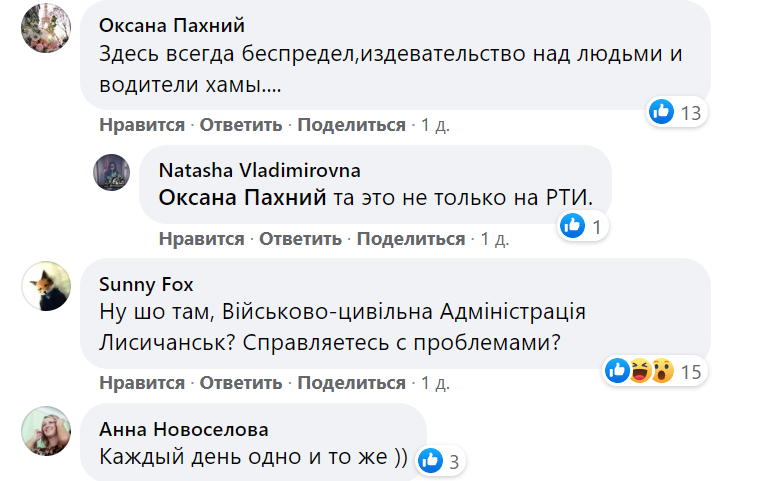
Task: Share Natasha Vladimirovna's reply
Action: pyautogui.click(x=411, y=239)
